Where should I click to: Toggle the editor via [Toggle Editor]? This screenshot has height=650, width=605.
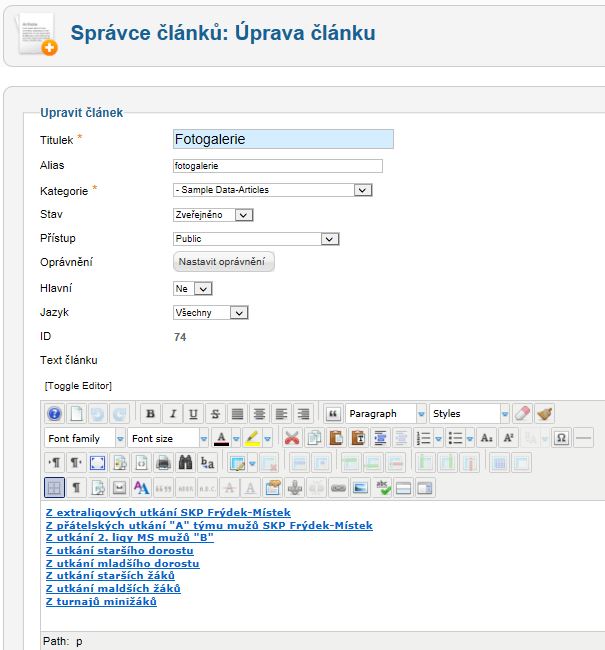[x=78, y=386]
